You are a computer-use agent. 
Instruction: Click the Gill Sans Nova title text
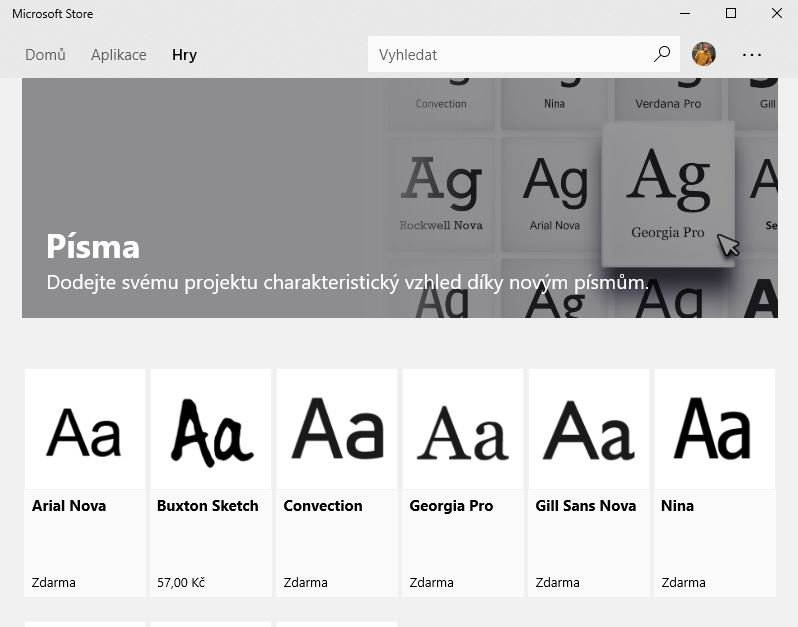[585, 505]
